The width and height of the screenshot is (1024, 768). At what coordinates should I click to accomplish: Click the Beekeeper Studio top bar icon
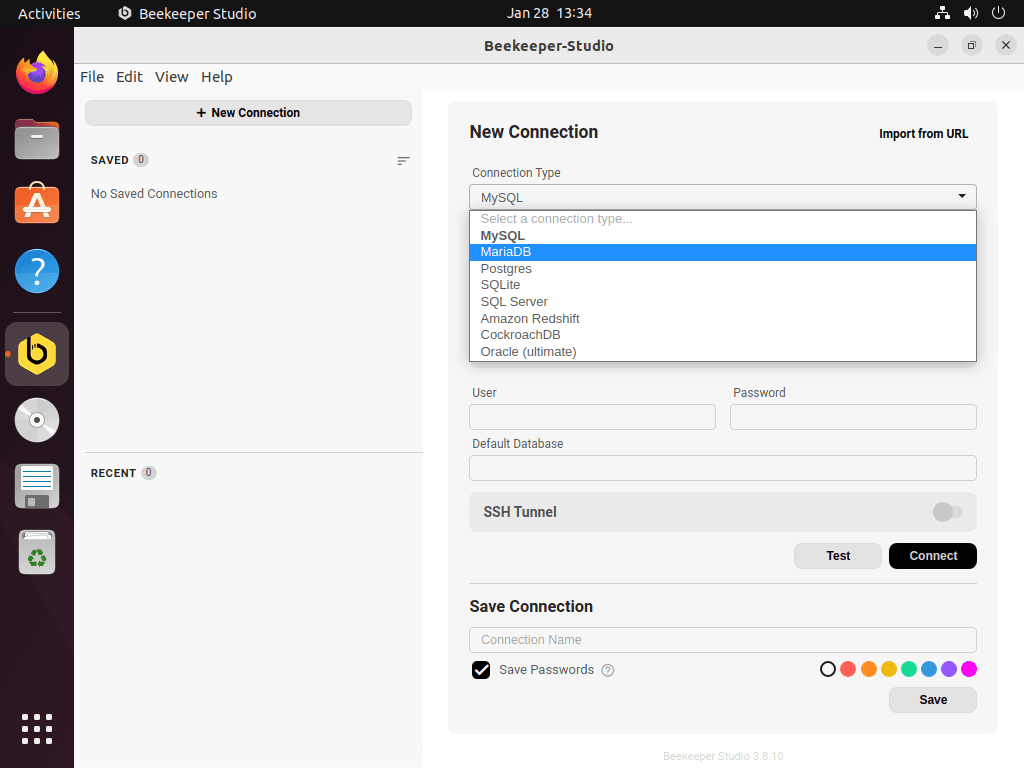tap(125, 13)
